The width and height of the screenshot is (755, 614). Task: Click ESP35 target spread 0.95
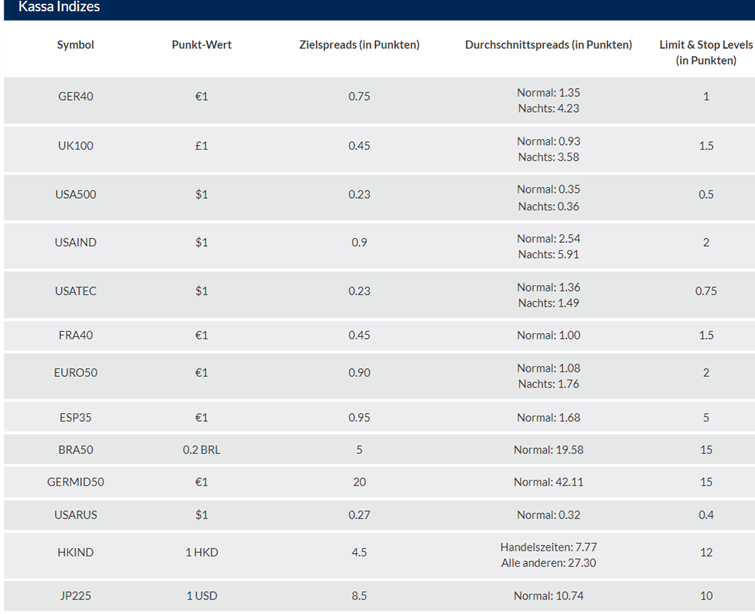tap(359, 418)
